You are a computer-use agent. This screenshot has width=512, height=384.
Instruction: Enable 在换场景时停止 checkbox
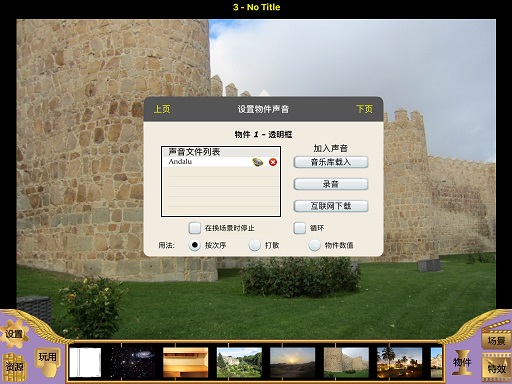click(195, 228)
